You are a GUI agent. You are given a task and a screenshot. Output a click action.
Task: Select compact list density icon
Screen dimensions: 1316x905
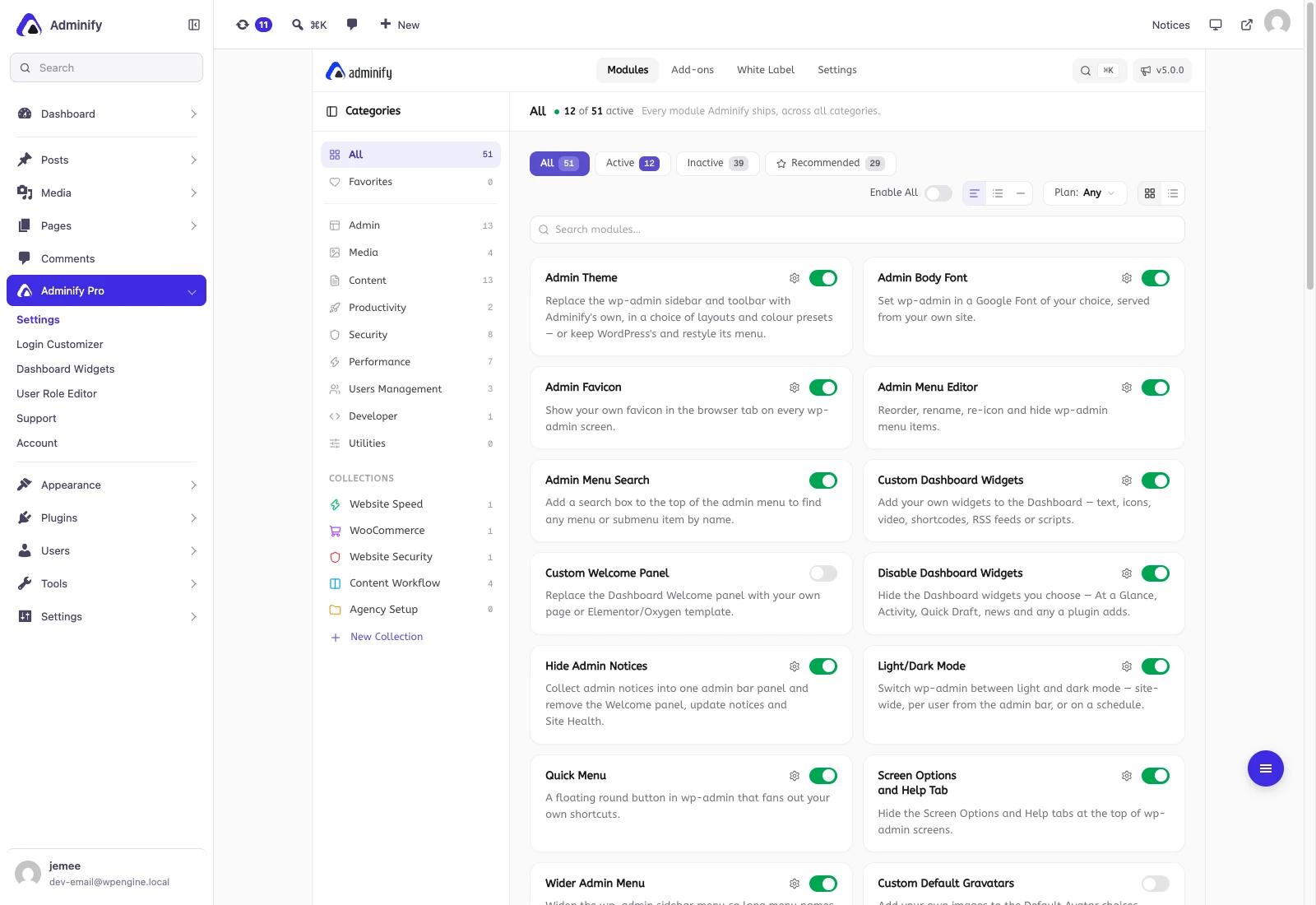(998, 193)
